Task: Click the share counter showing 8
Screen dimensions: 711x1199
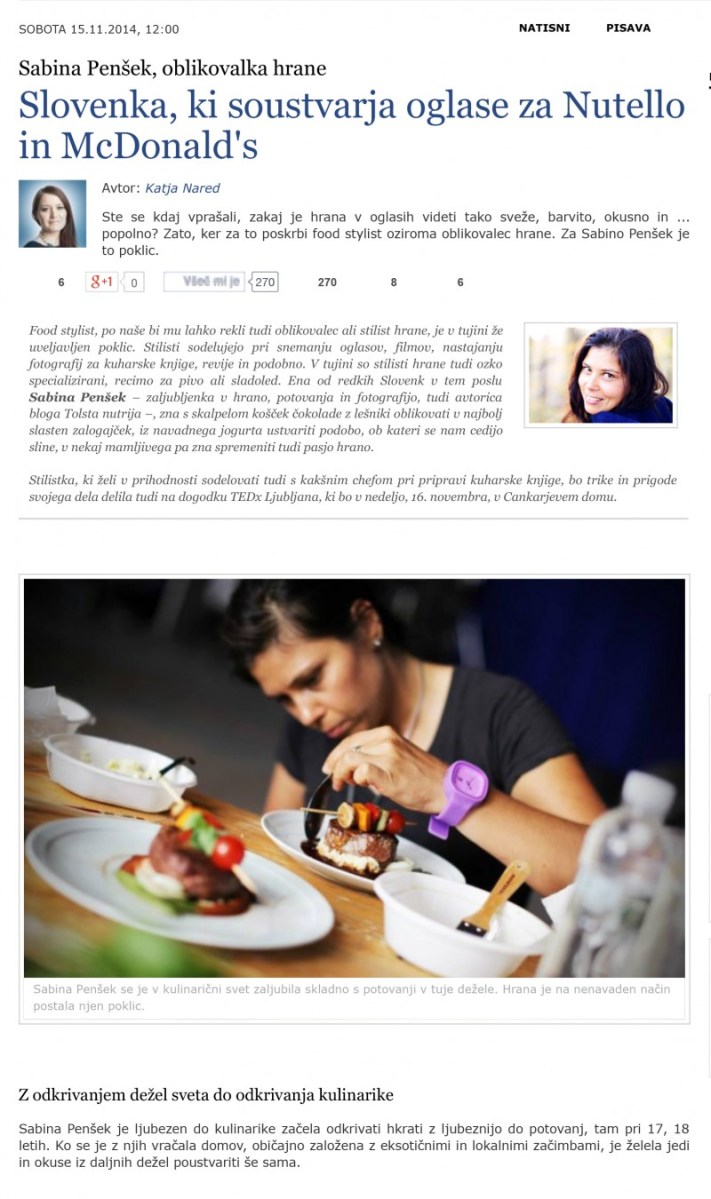Action: pyautogui.click(x=394, y=282)
